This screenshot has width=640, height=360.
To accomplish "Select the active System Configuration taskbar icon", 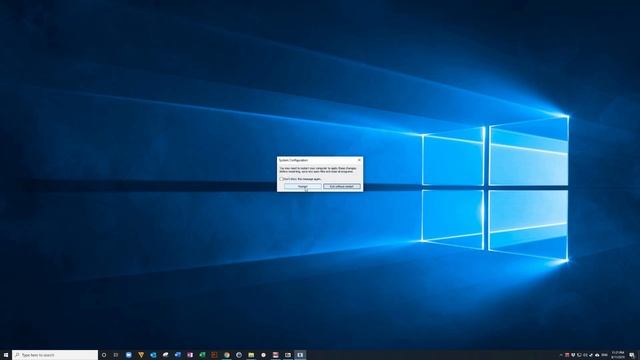I will (x=300, y=355).
